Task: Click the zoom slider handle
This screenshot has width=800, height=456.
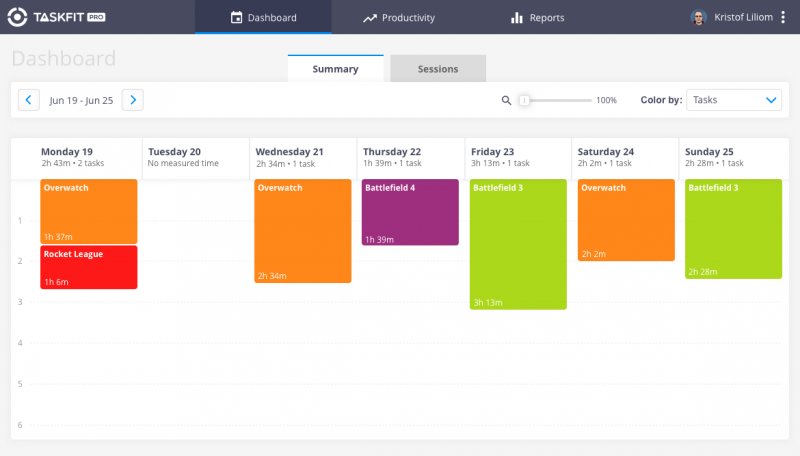Action: click(524, 100)
